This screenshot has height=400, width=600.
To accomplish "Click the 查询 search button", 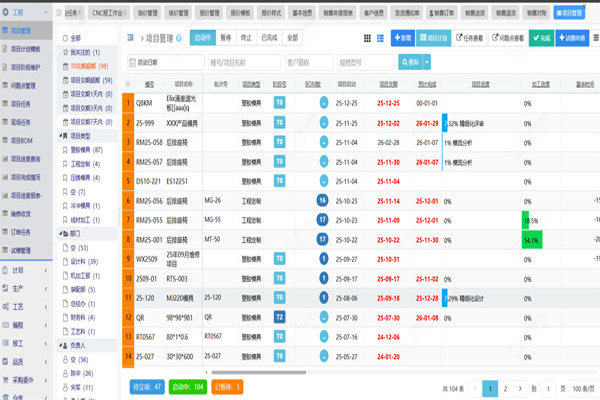I will [410, 62].
